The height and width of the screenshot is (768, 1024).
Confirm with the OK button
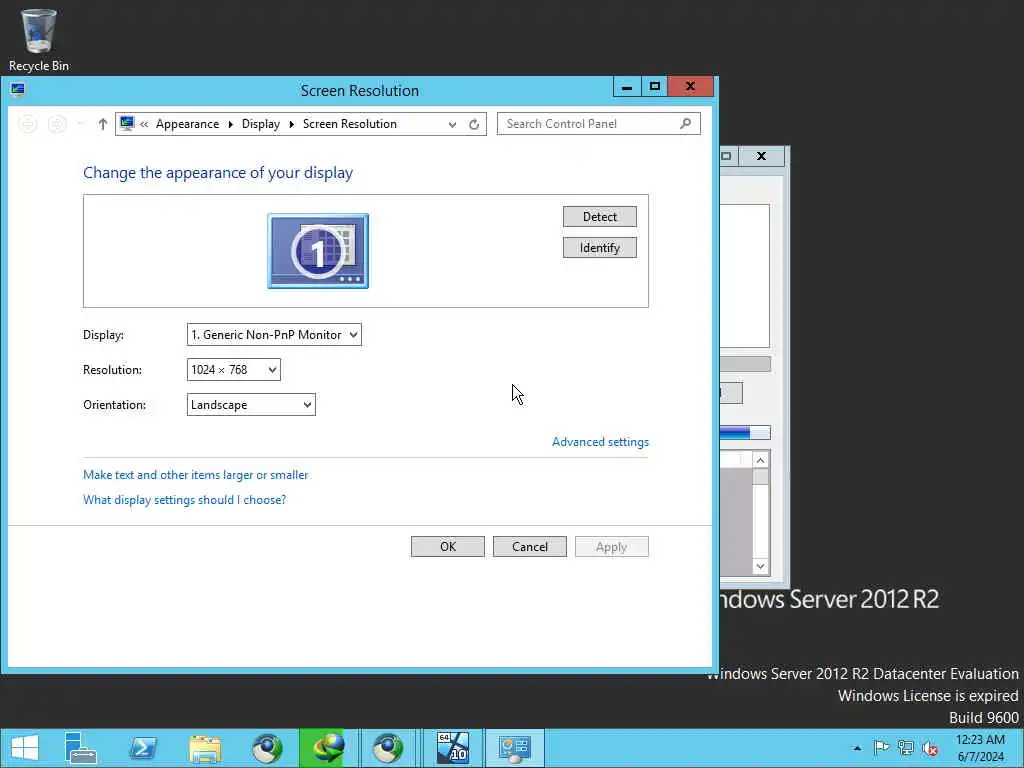(448, 547)
